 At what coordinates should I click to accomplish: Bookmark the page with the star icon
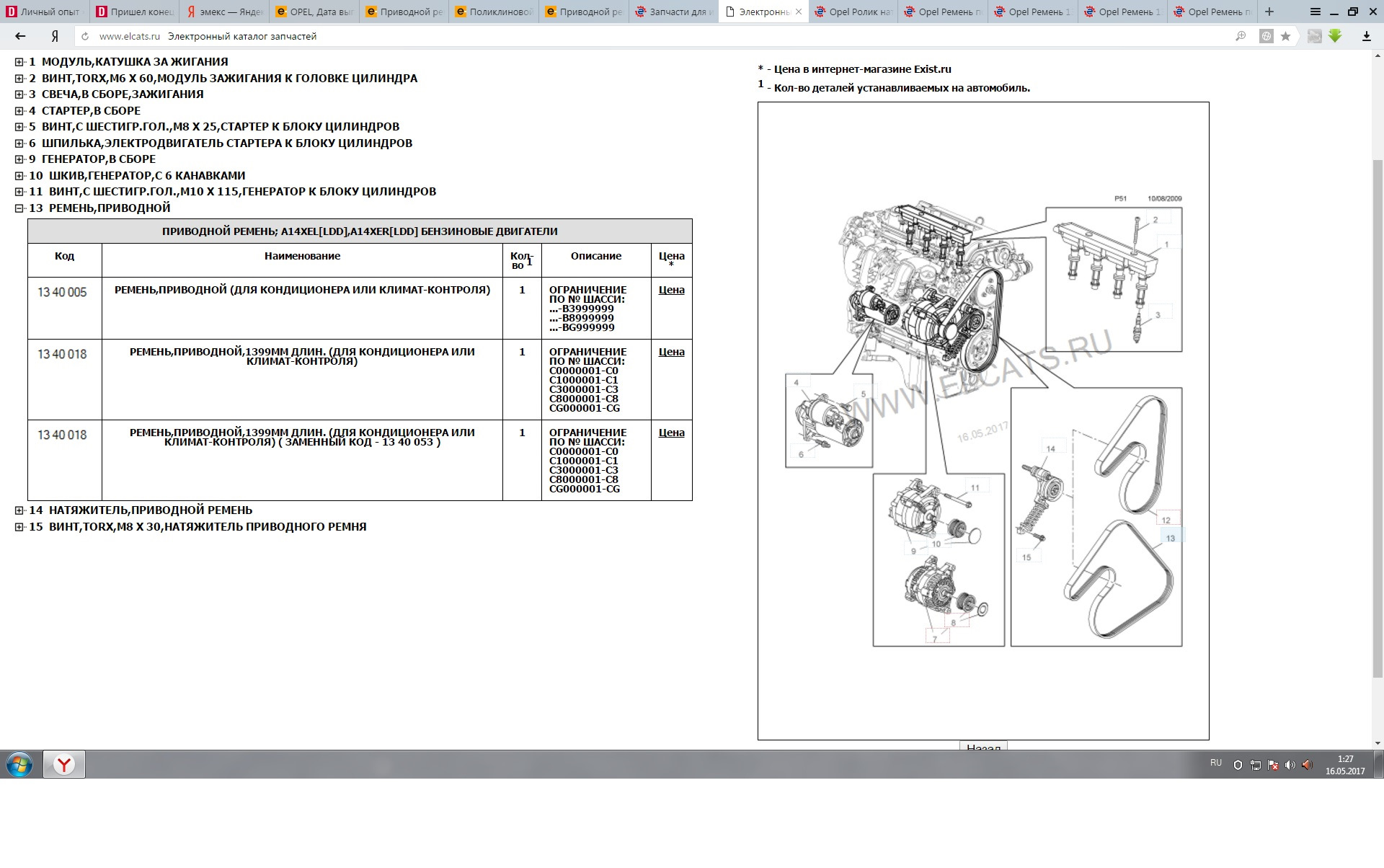(1285, 36)
